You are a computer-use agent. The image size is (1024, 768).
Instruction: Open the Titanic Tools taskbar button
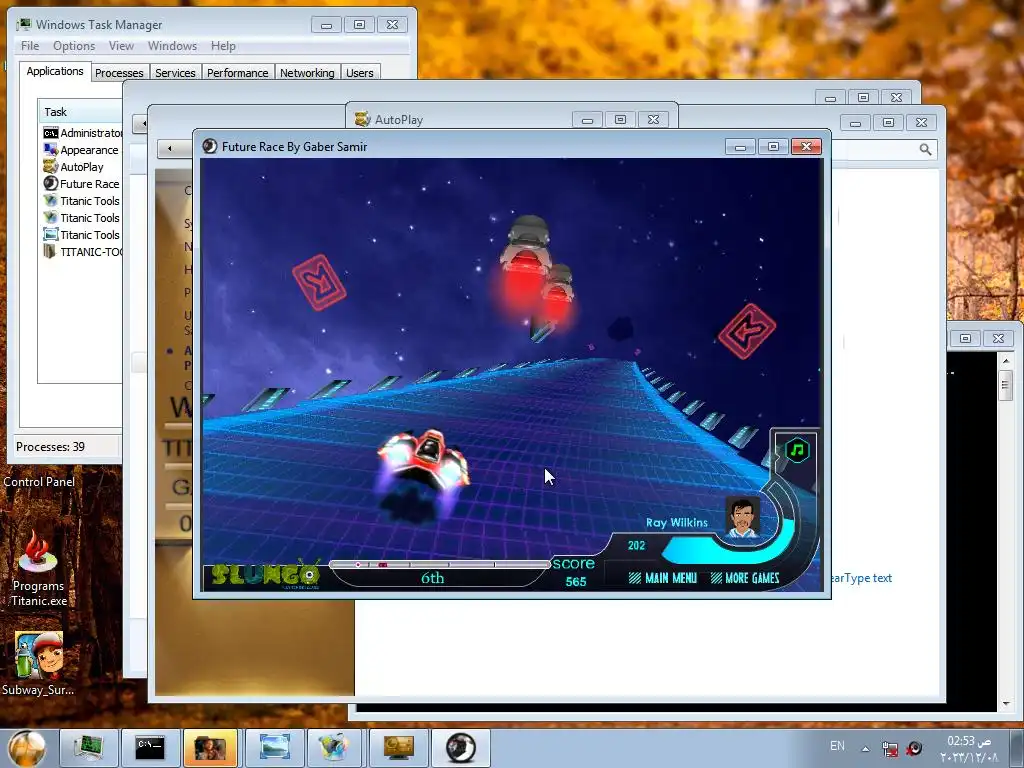335,748
